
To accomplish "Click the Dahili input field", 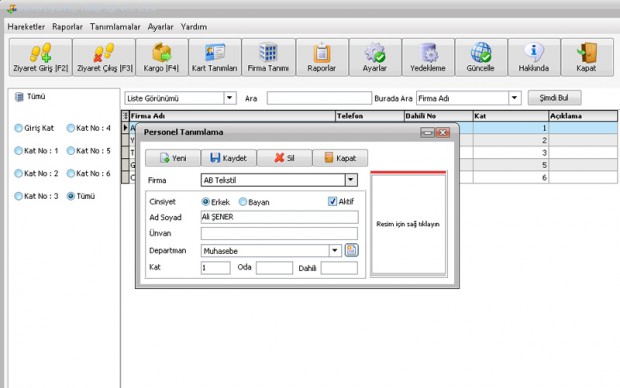I will (x=339, y=268).
